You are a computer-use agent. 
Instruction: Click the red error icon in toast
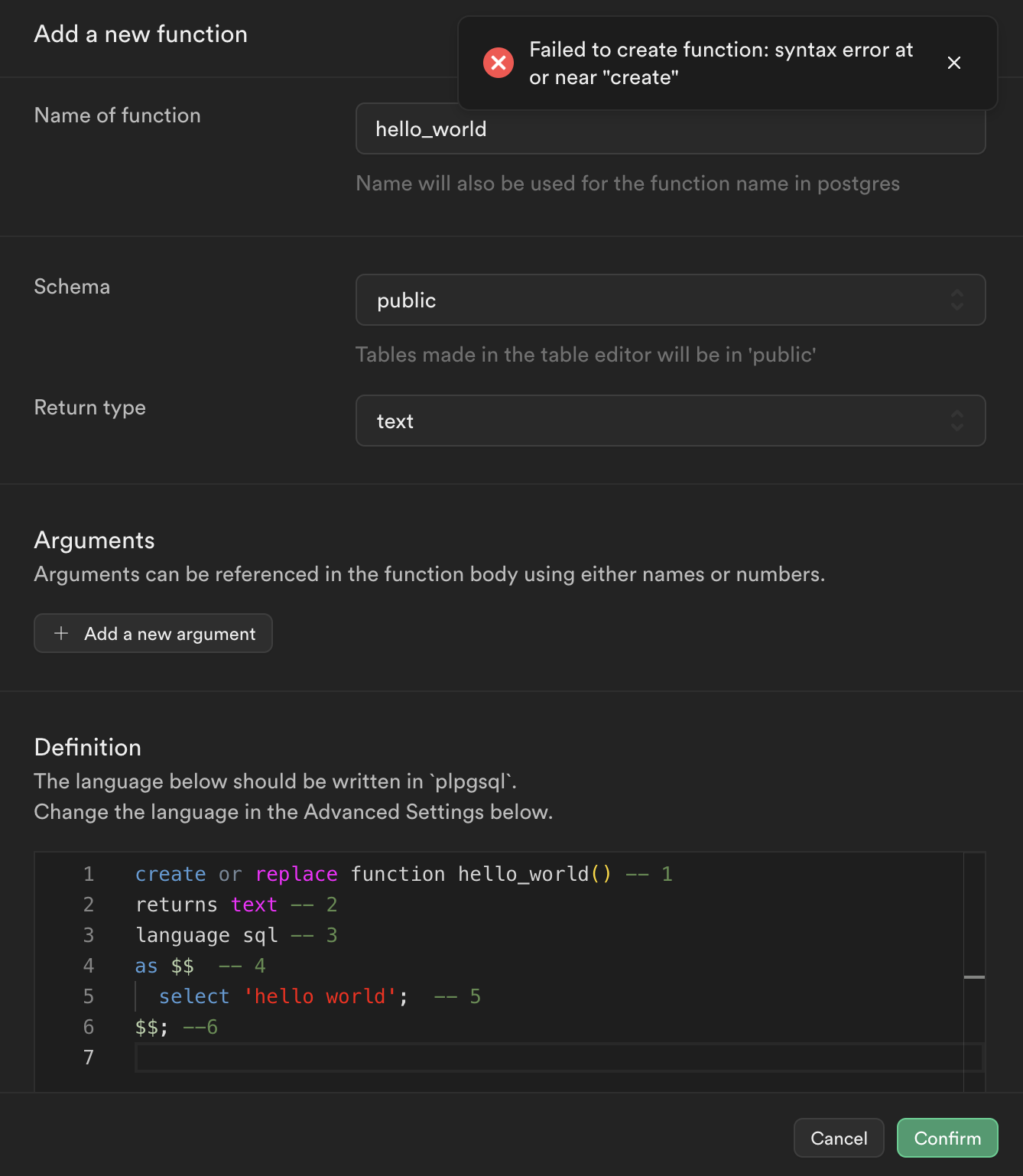499,63
